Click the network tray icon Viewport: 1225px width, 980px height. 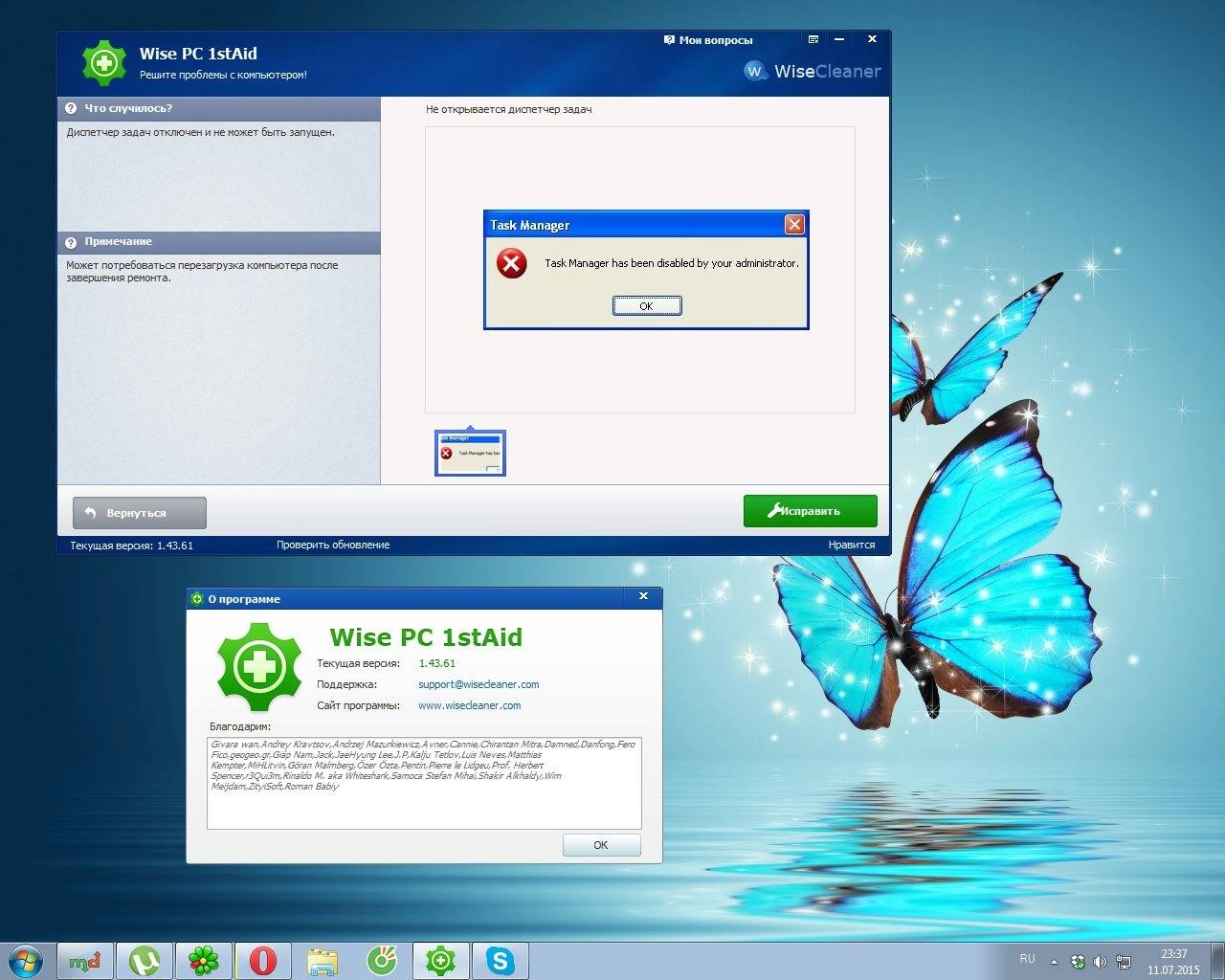point(1124,962)
